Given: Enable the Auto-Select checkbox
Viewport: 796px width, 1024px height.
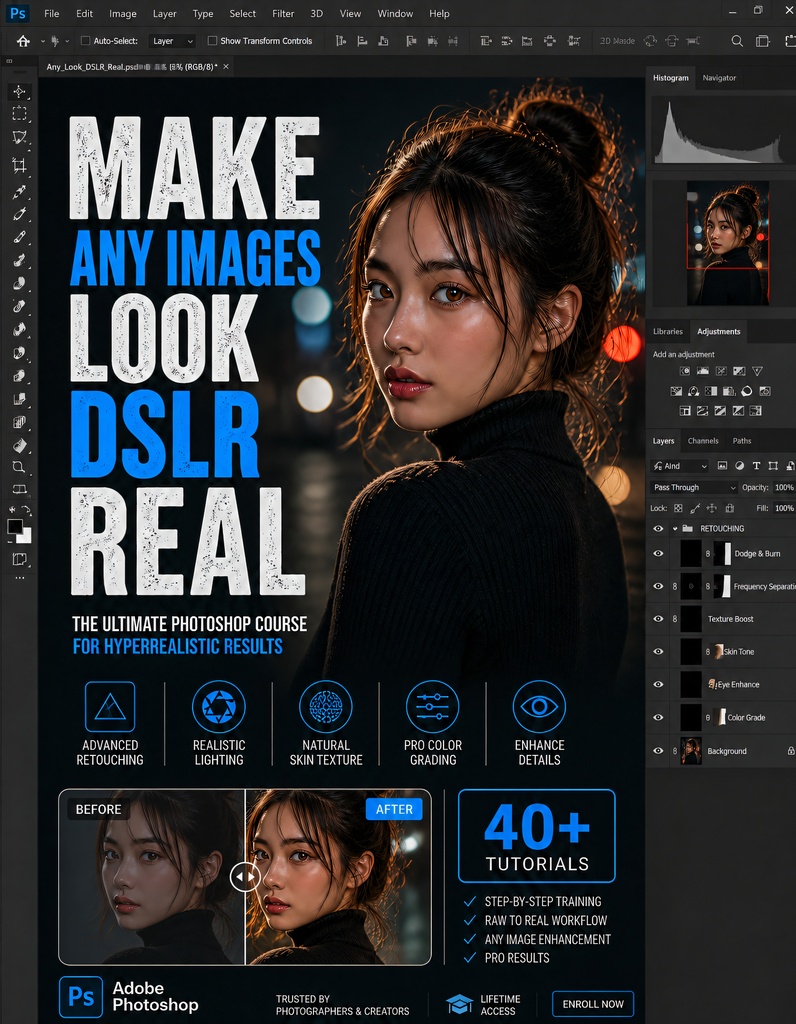Looking at the screenshot, I should pos(85,40).
